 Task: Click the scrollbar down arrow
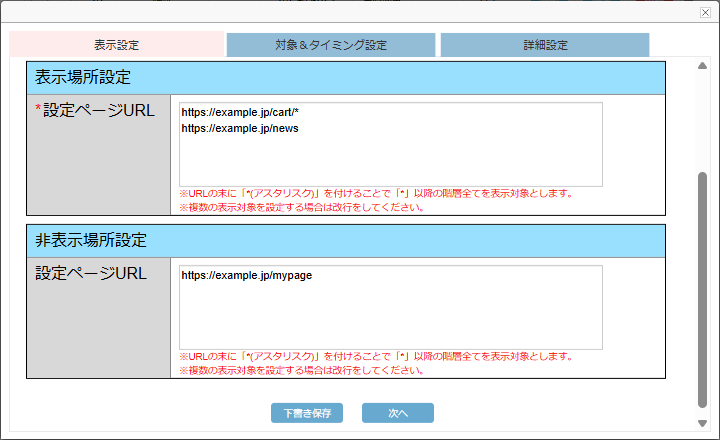pos(702,423)
